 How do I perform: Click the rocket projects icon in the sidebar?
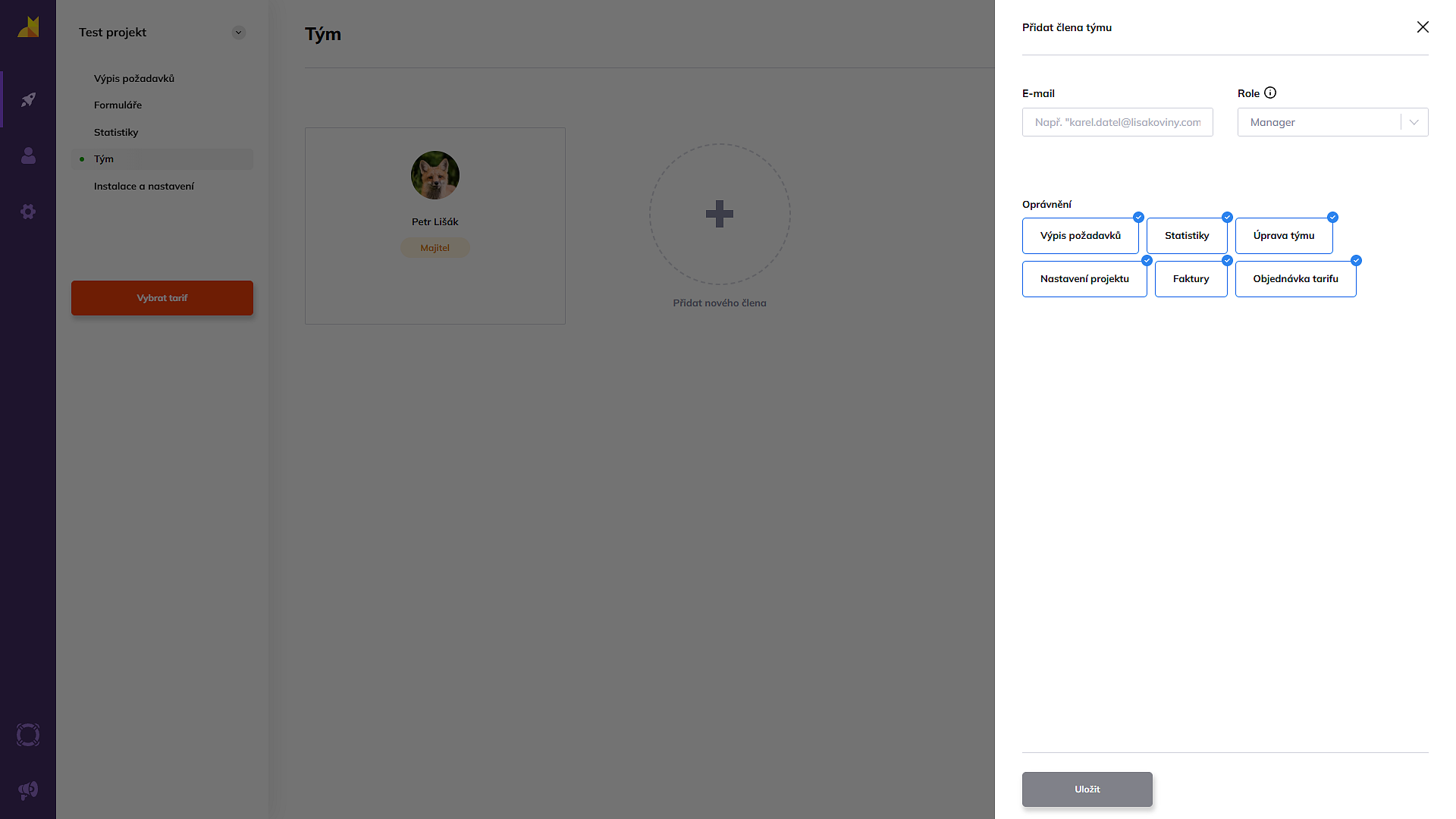tap(28, 99)
